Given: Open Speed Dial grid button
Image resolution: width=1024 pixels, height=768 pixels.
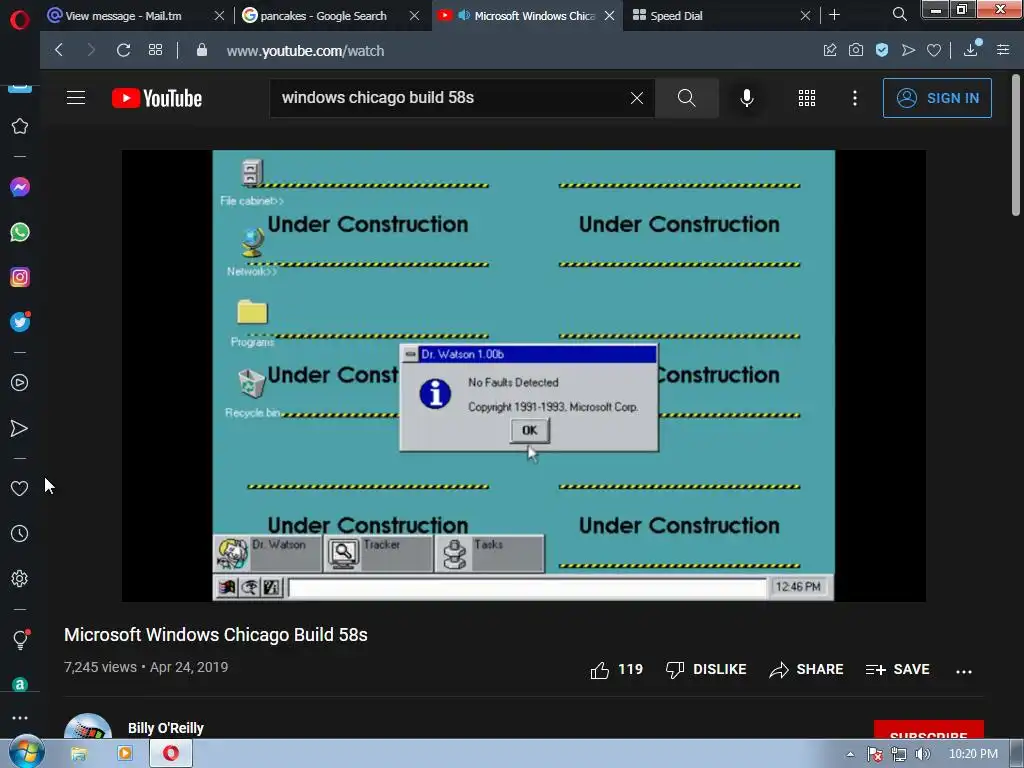Looking at the screenshot, I should pyautogui.click(x=155, y=50).
